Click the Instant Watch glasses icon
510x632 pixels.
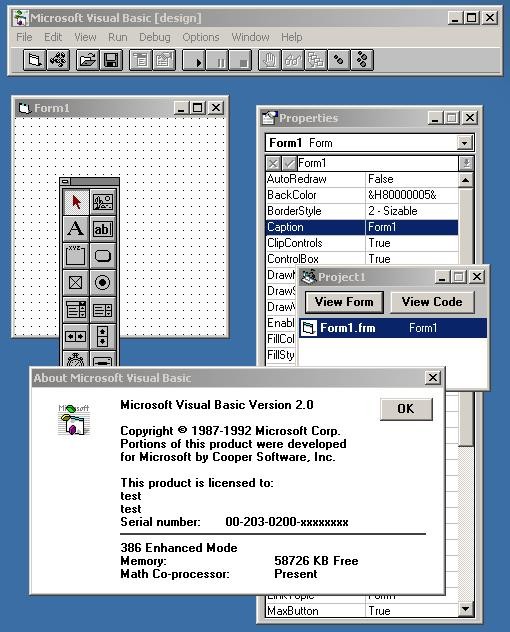[293, 60]
